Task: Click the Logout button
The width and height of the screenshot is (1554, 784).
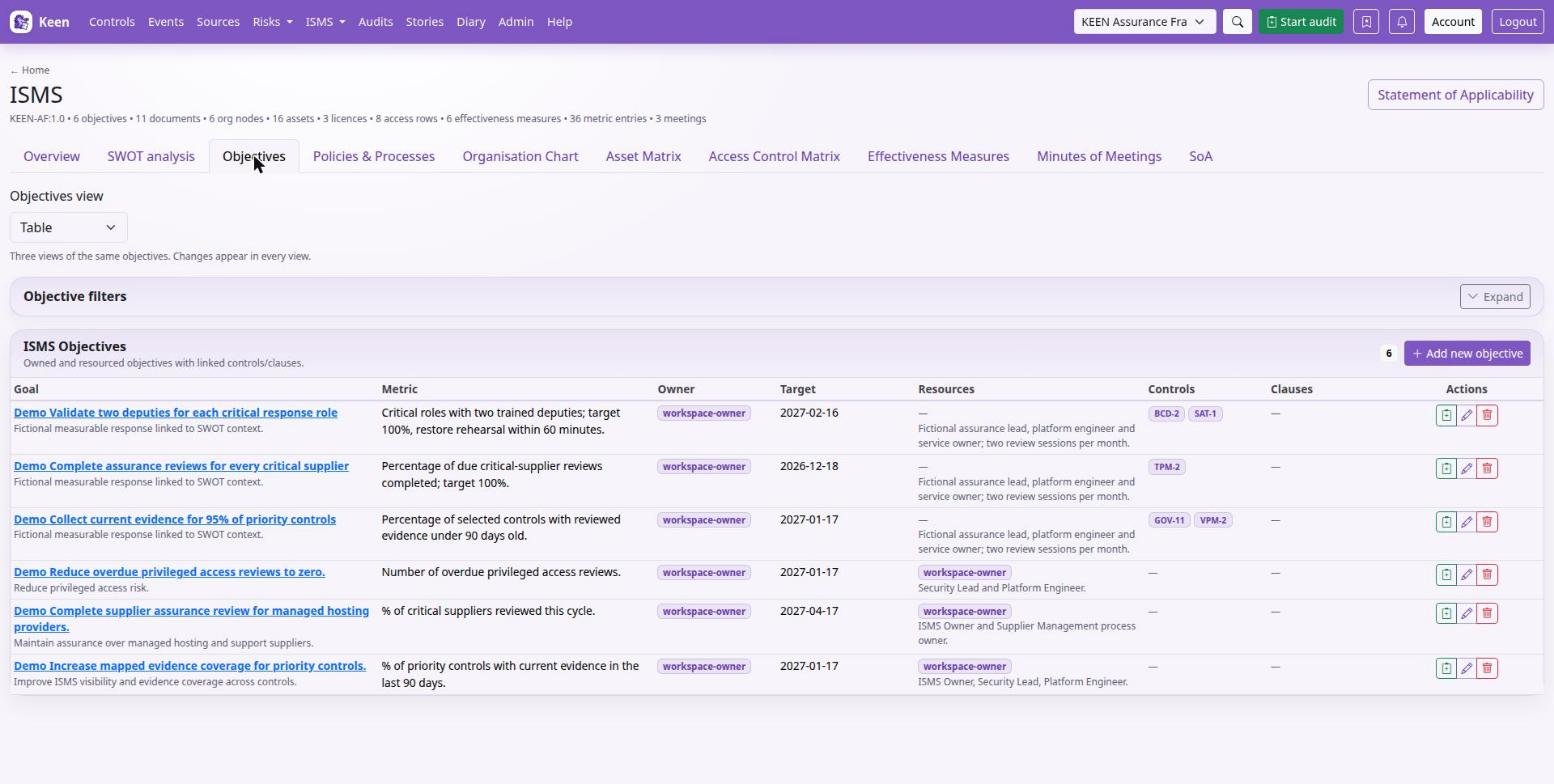Action: pyautogui.click(x=1518, y=22)
